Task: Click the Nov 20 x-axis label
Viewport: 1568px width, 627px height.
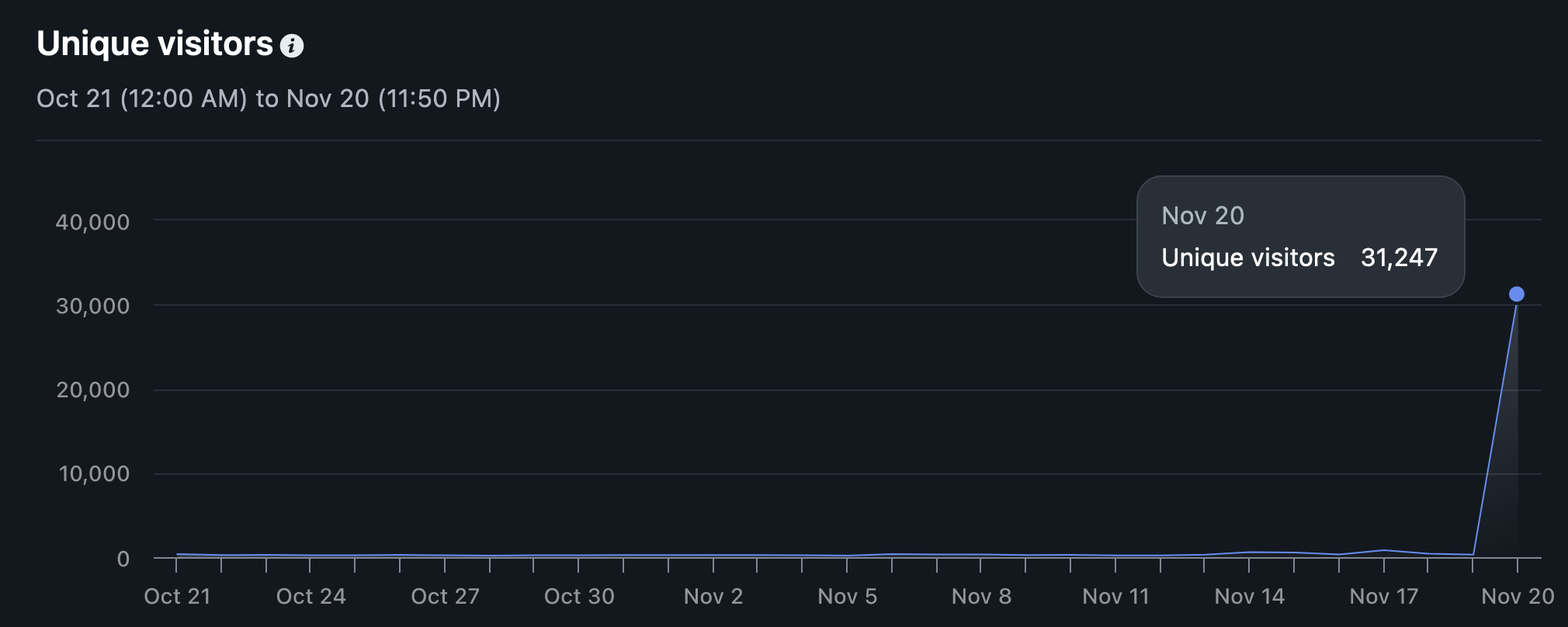Action: [1518, 596]
